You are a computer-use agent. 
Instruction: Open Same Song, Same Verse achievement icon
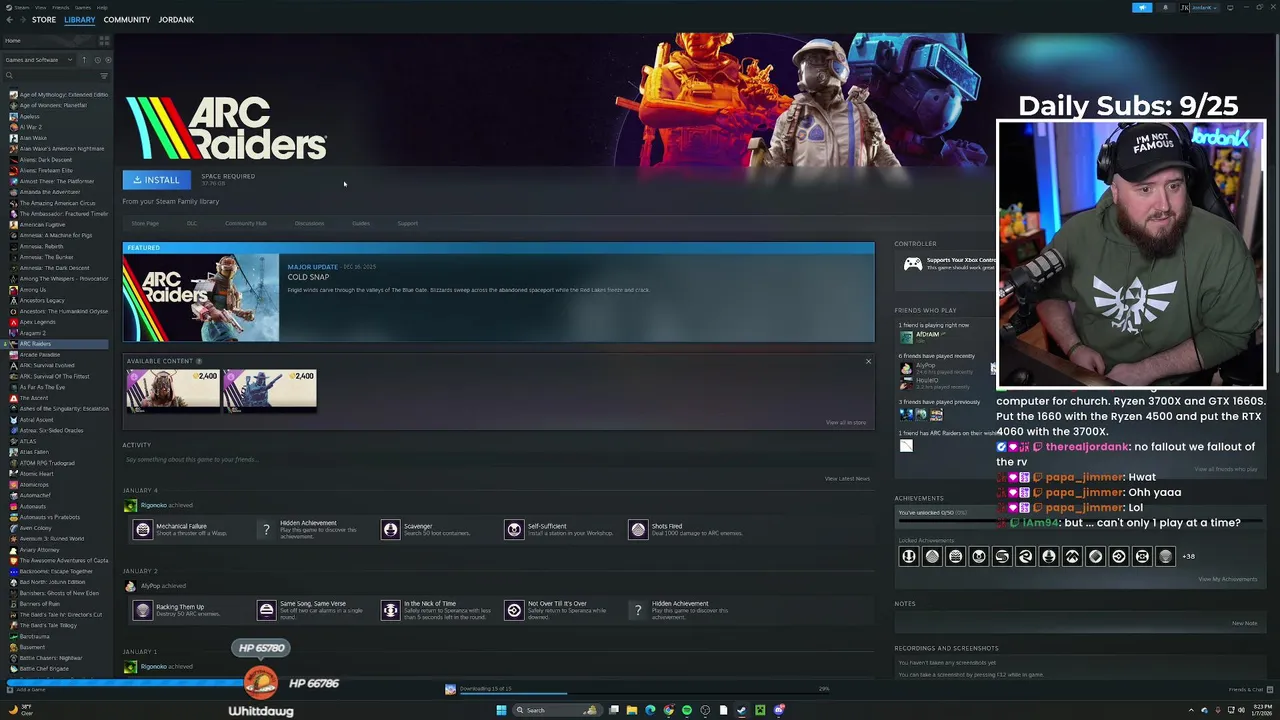pos(266,610)
